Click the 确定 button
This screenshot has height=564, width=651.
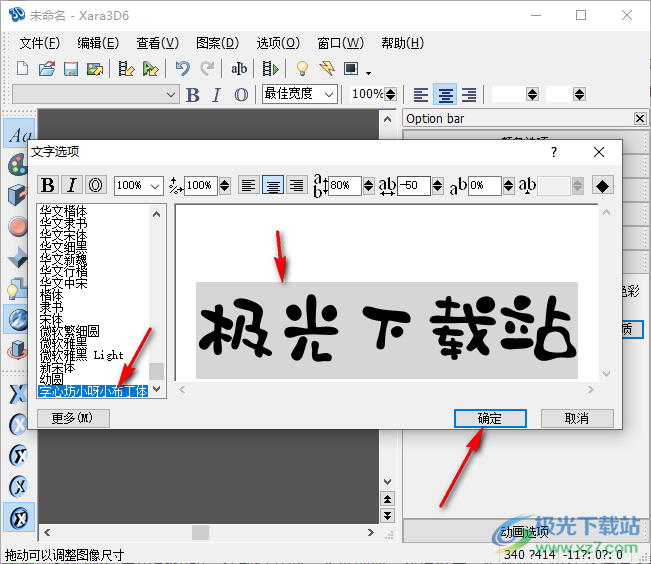click(x=490, y=418)
